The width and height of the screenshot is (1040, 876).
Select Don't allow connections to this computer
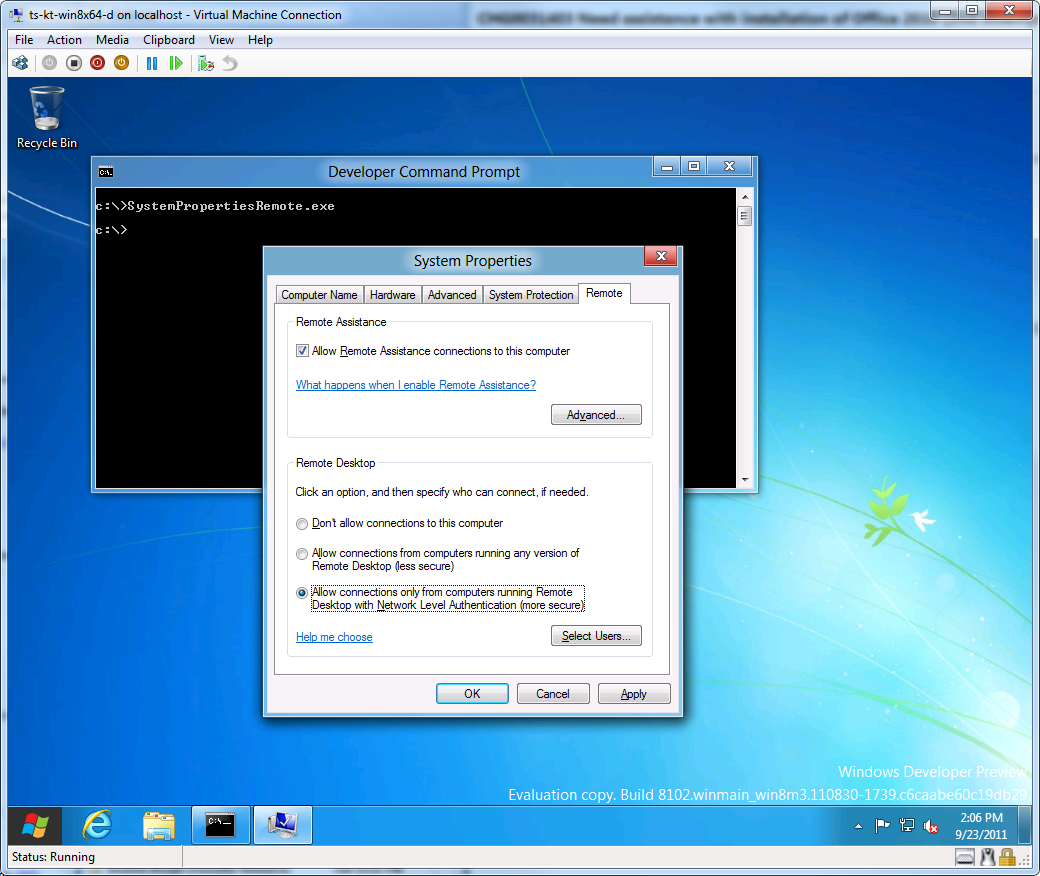302,523
